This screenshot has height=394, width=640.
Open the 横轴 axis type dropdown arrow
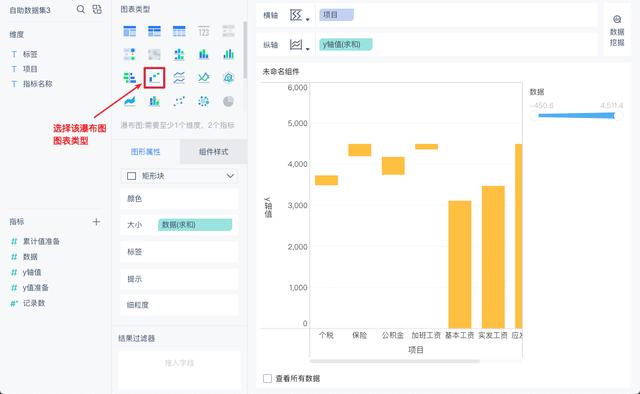(x=308, y=19)
